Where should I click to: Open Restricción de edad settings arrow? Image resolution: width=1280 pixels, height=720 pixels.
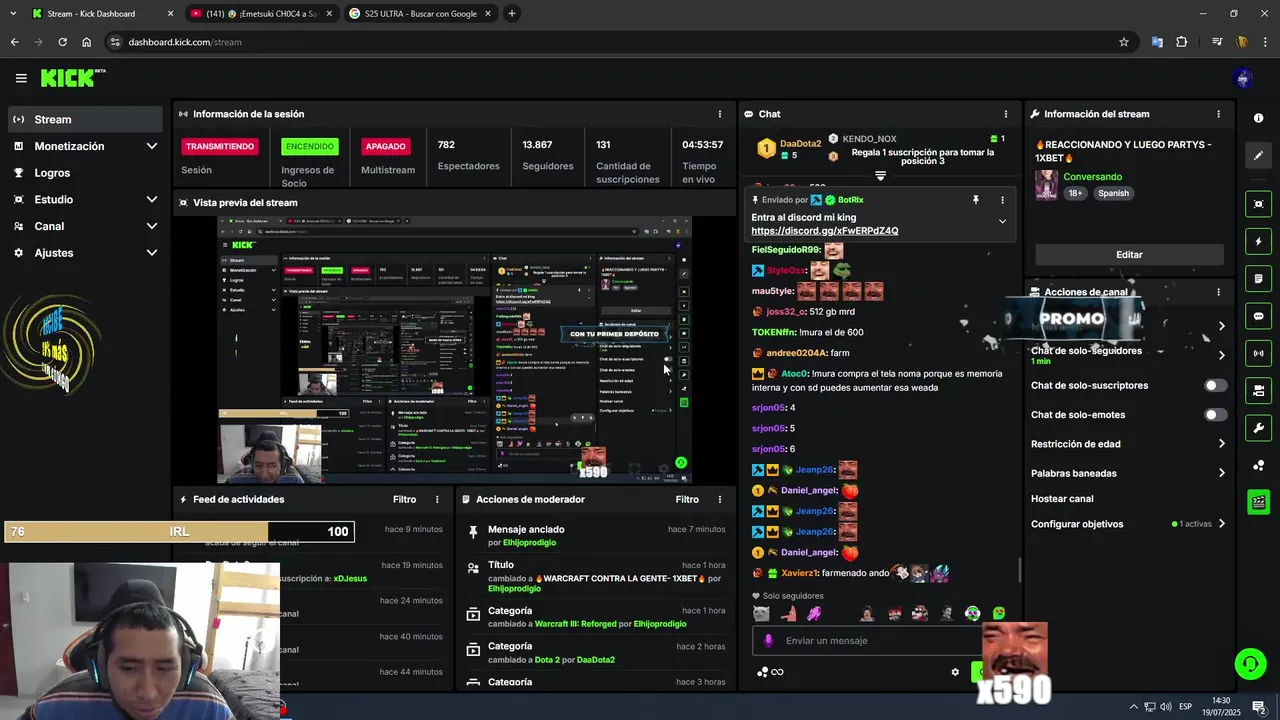pos(1221,444)
